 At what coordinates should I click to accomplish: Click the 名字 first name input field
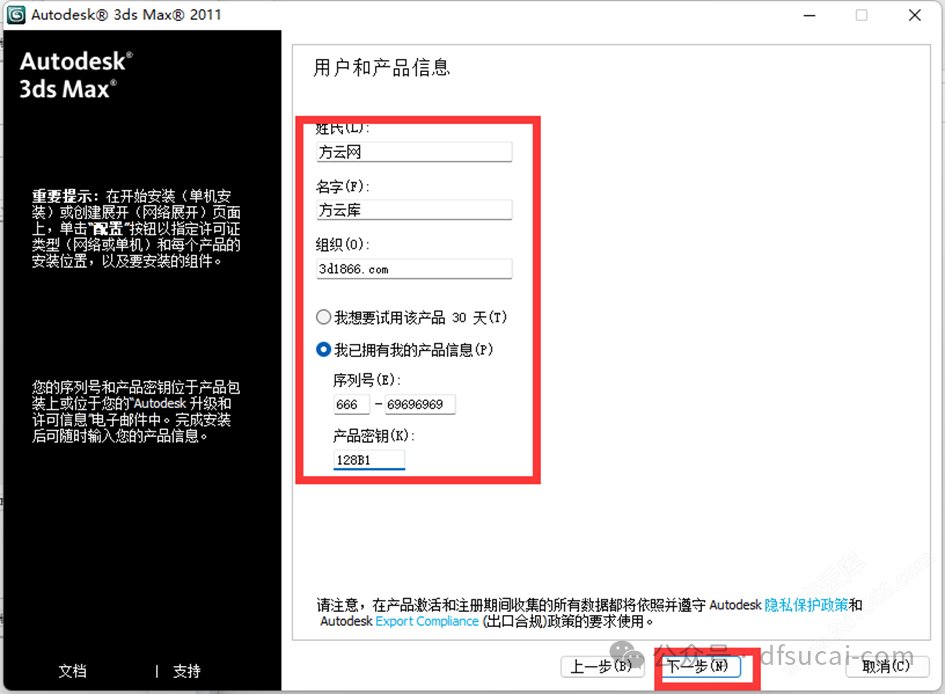413,210
